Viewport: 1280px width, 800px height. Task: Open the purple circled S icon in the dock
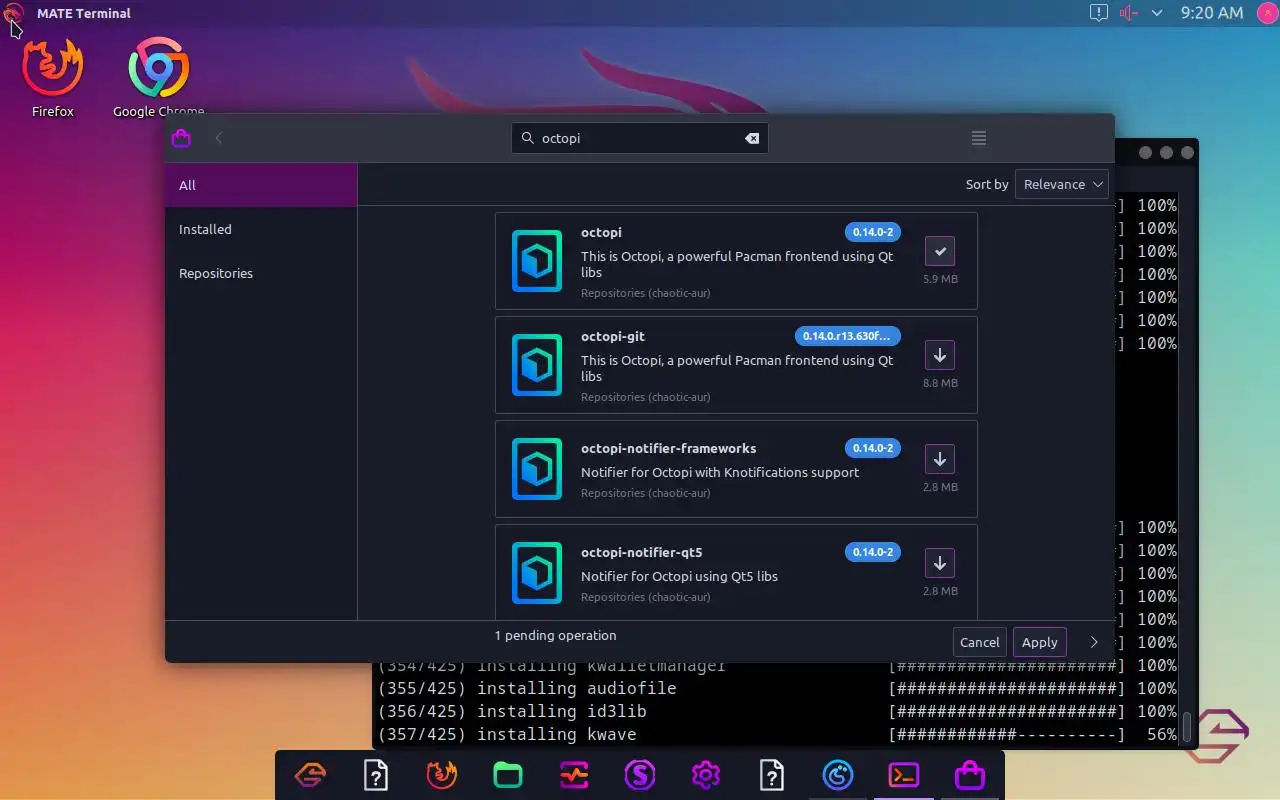click(640, 775)
